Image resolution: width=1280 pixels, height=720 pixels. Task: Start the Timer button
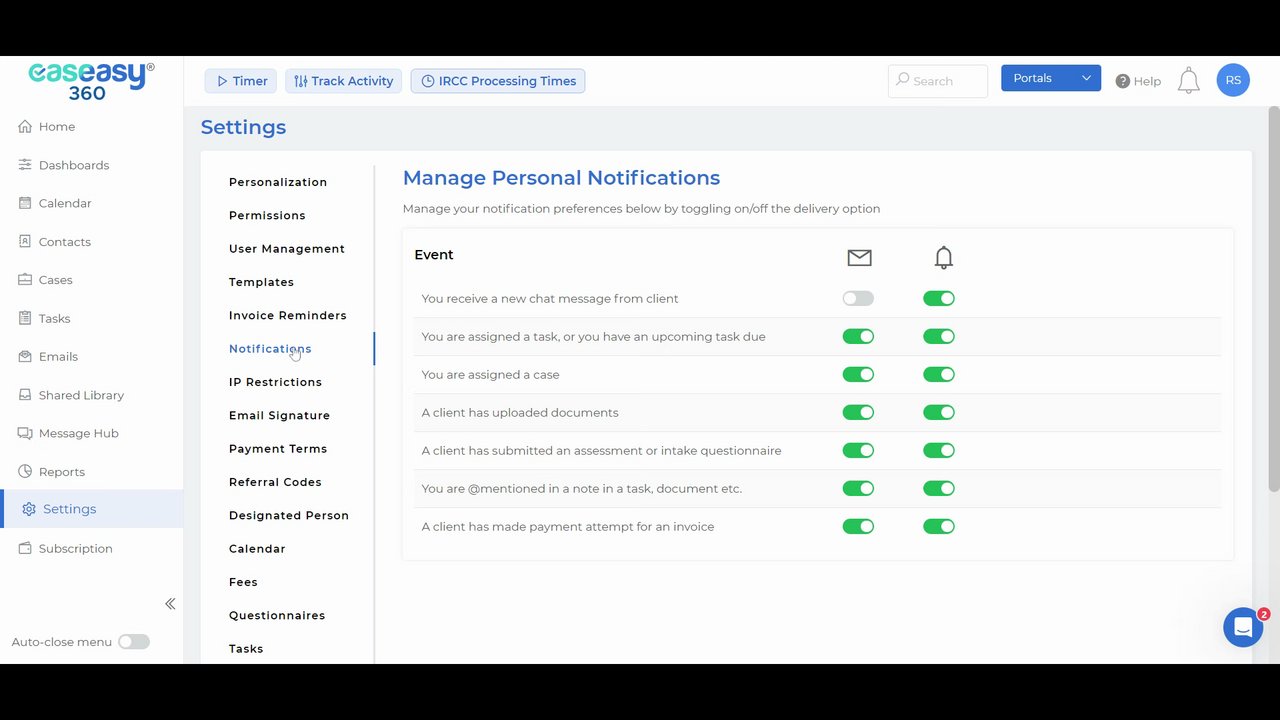coord(241,81)
